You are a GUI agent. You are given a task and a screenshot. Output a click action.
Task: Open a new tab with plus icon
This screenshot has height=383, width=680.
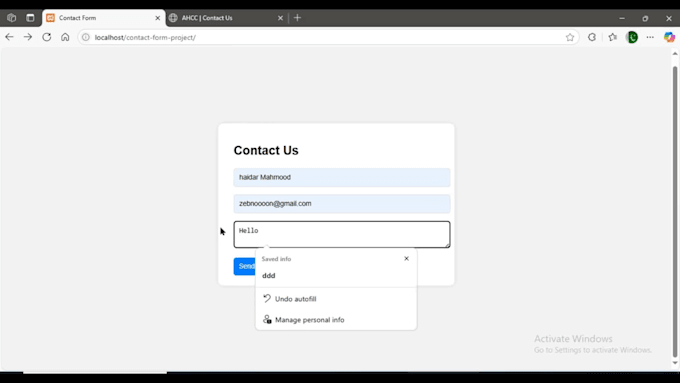pos(298,18)
